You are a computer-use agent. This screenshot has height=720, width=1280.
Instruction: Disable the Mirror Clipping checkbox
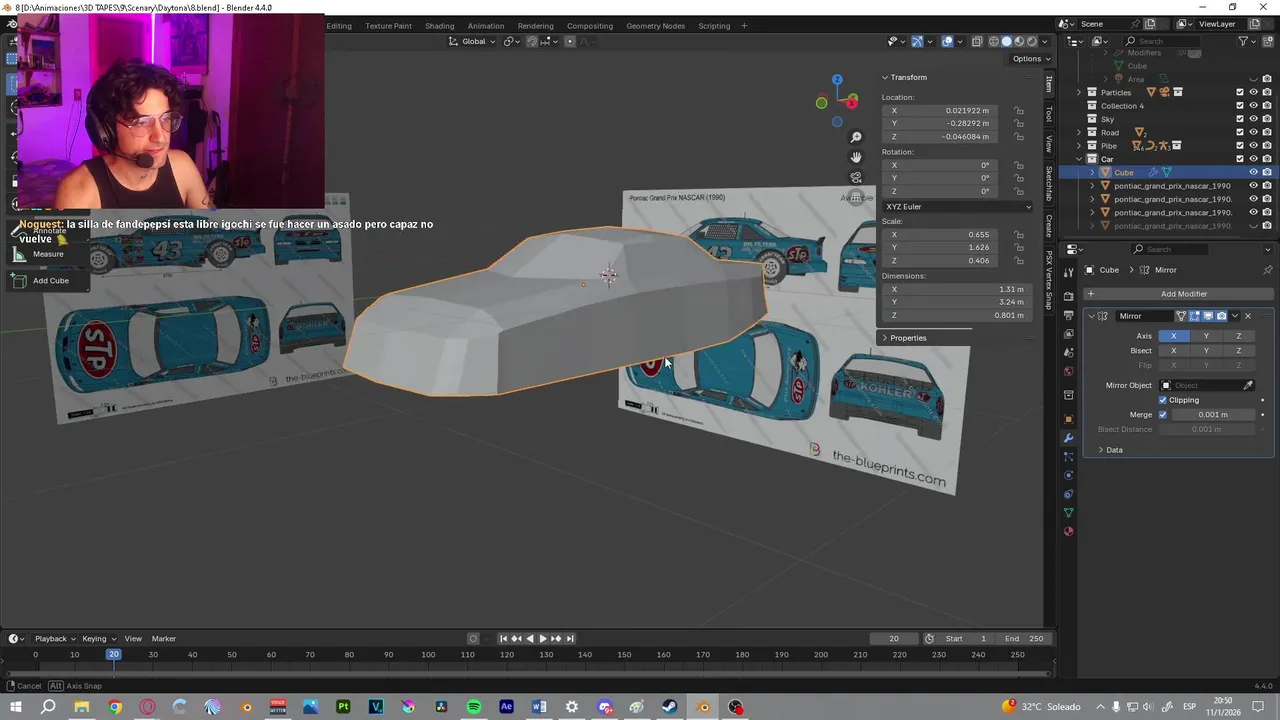(x=1163, y=400)
